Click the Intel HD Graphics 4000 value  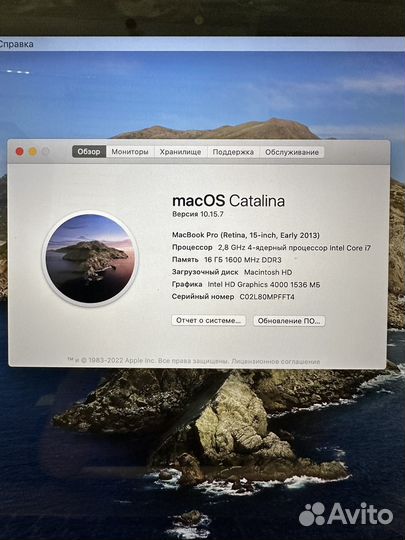click(x=264, y=284)
